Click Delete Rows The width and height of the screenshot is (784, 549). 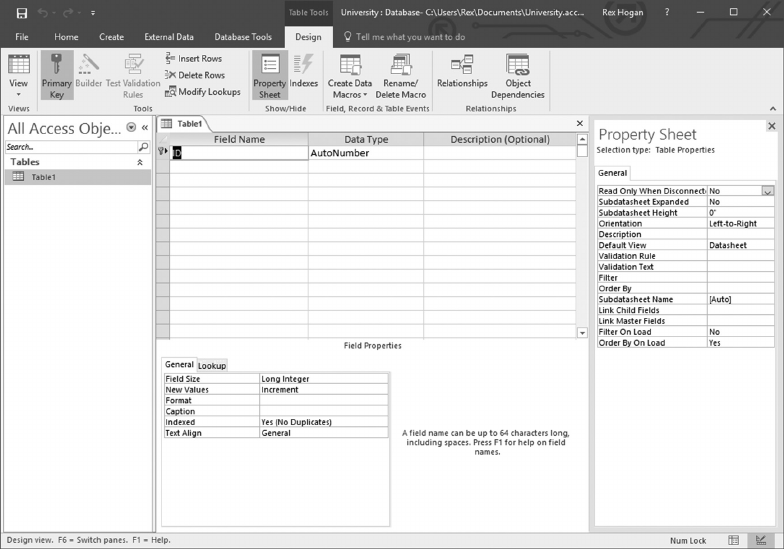point(195,75)
